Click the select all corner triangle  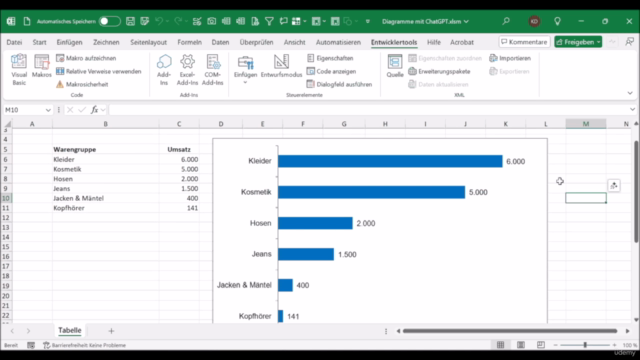coord(7,124)
